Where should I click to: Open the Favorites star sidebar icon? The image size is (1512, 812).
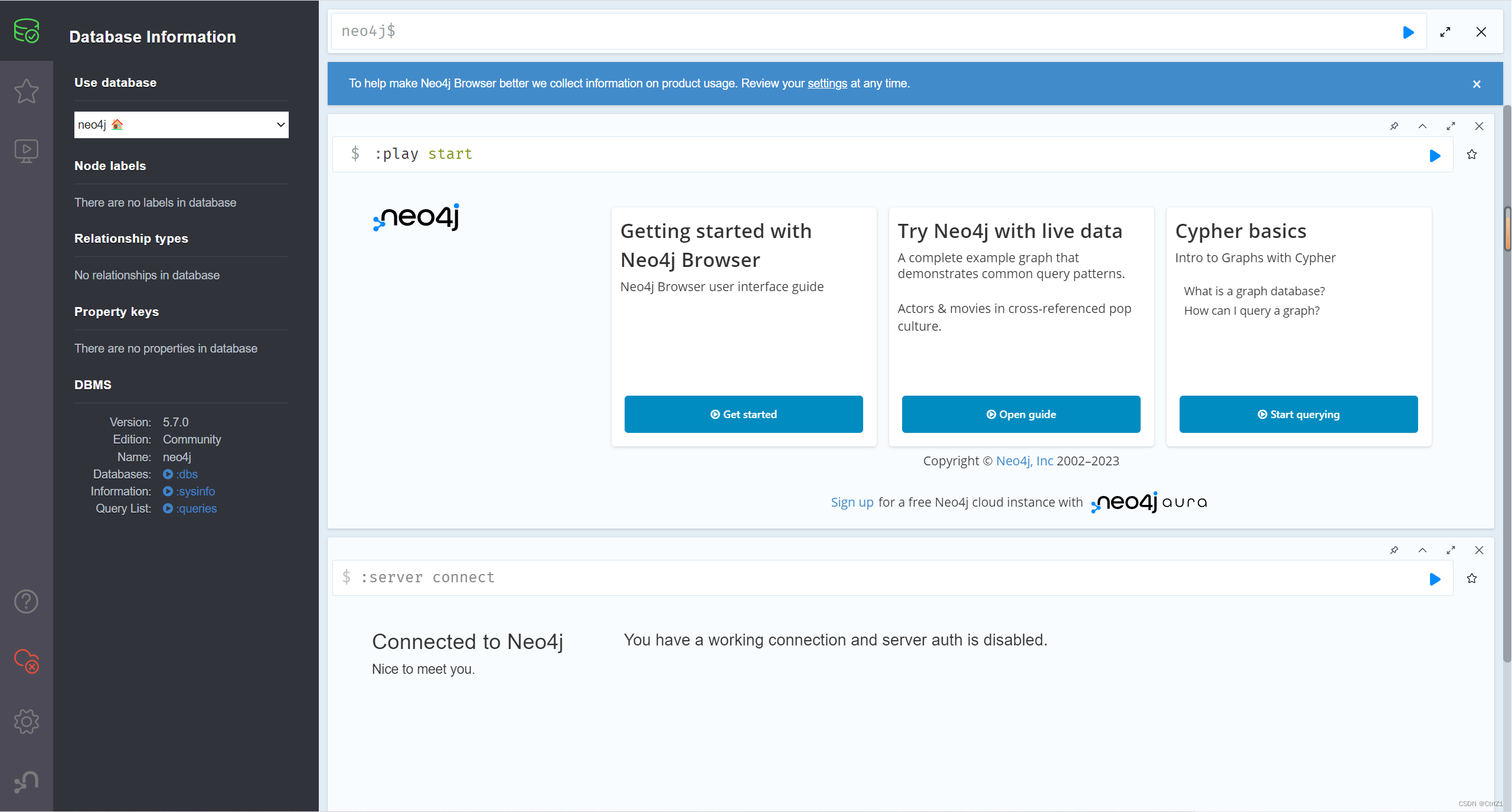point(27,91)
